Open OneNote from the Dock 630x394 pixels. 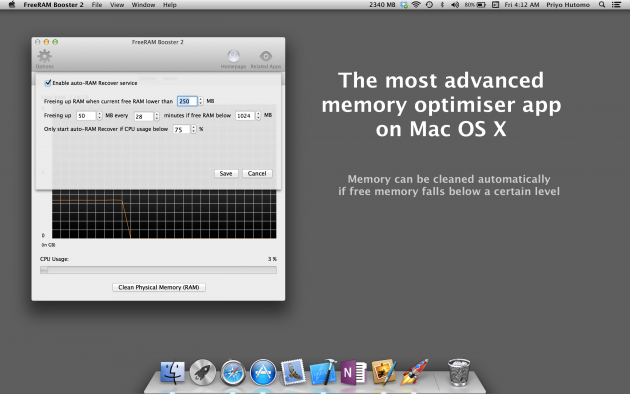353,372
